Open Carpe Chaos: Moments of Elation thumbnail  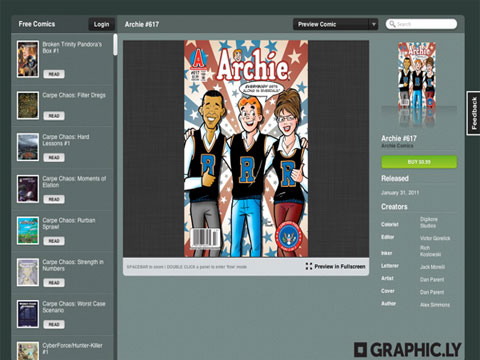[x=28, y=189]
